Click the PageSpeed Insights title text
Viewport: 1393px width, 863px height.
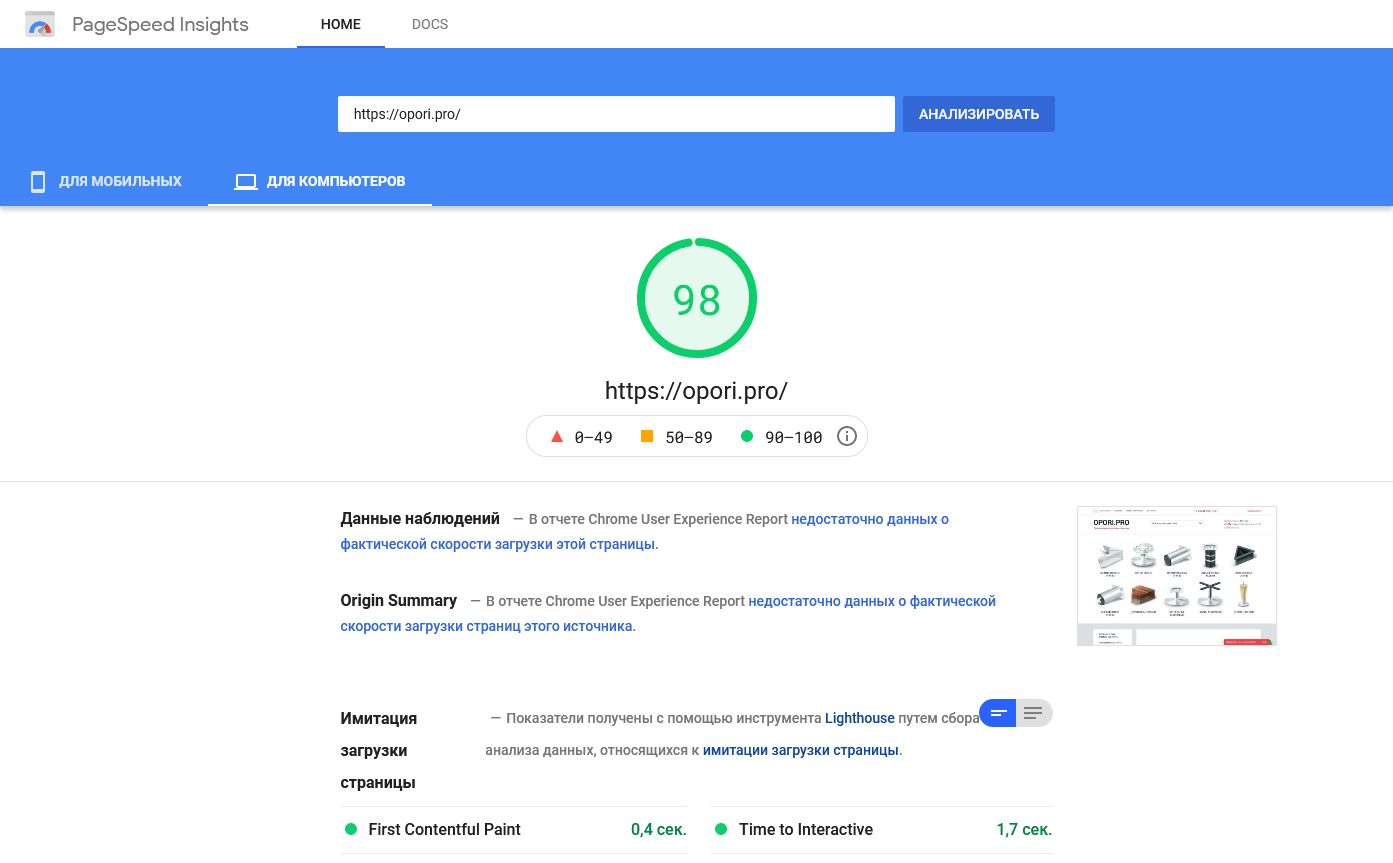click(160, 25)
